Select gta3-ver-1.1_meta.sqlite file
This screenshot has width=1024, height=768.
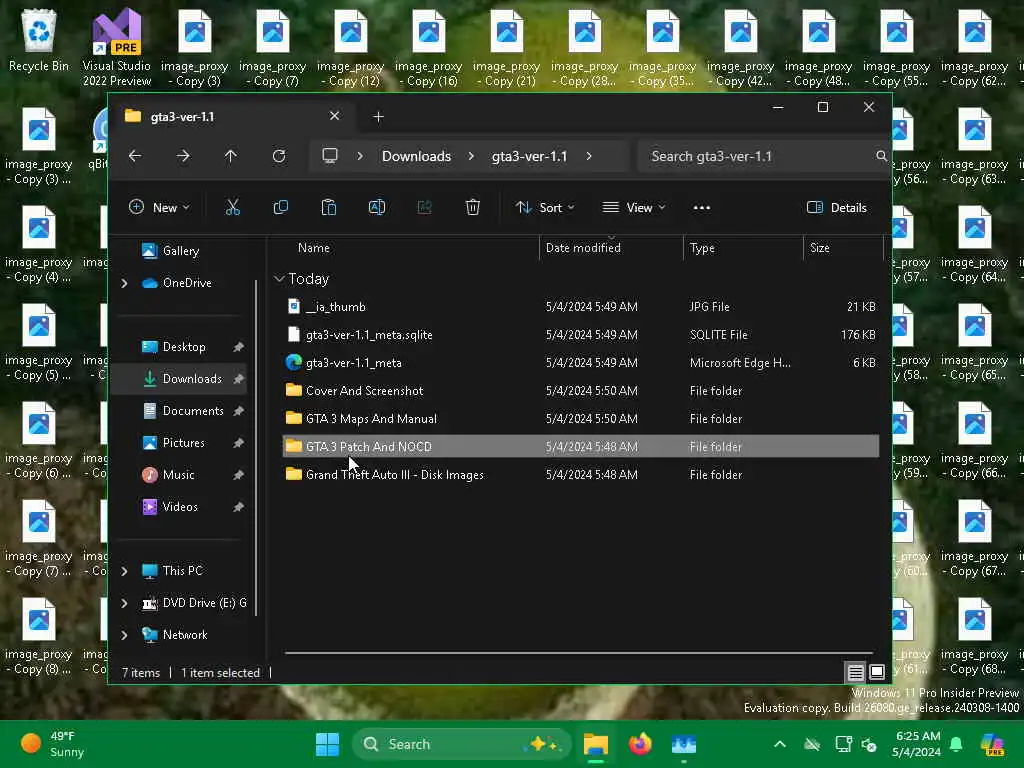(x=581, y=334)
